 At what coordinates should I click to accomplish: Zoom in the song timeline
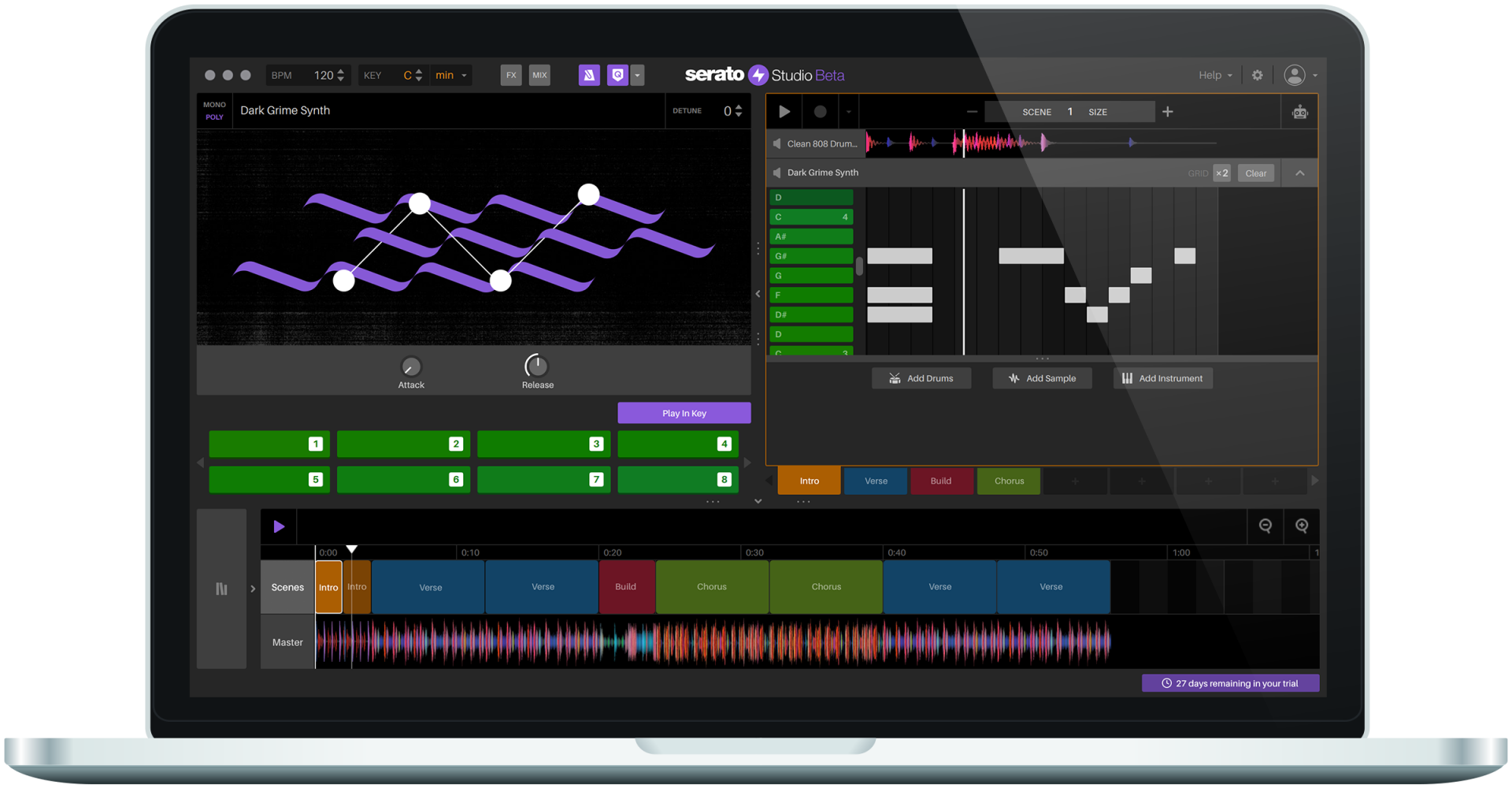tap(1301, 526)
